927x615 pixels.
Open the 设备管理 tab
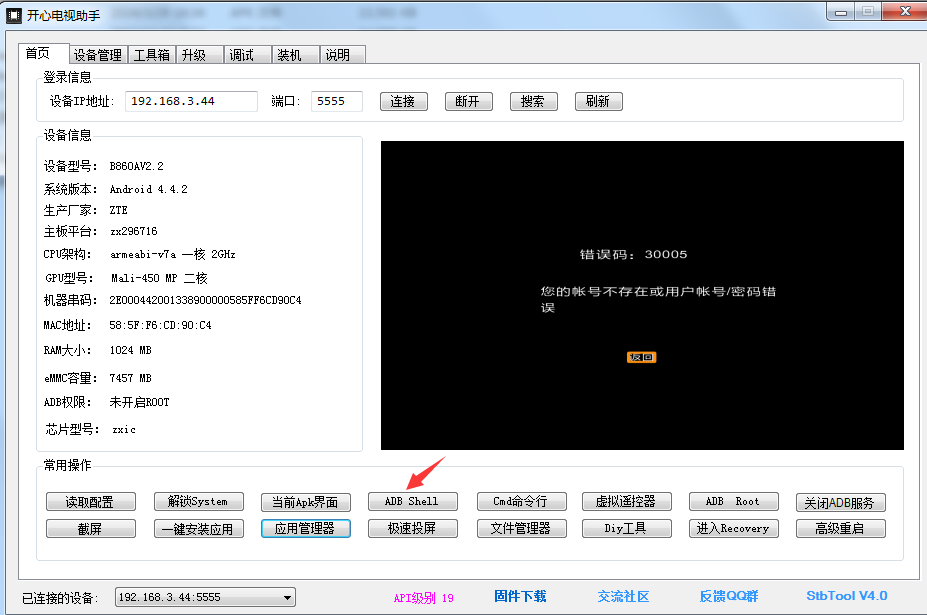click(97, 55)
